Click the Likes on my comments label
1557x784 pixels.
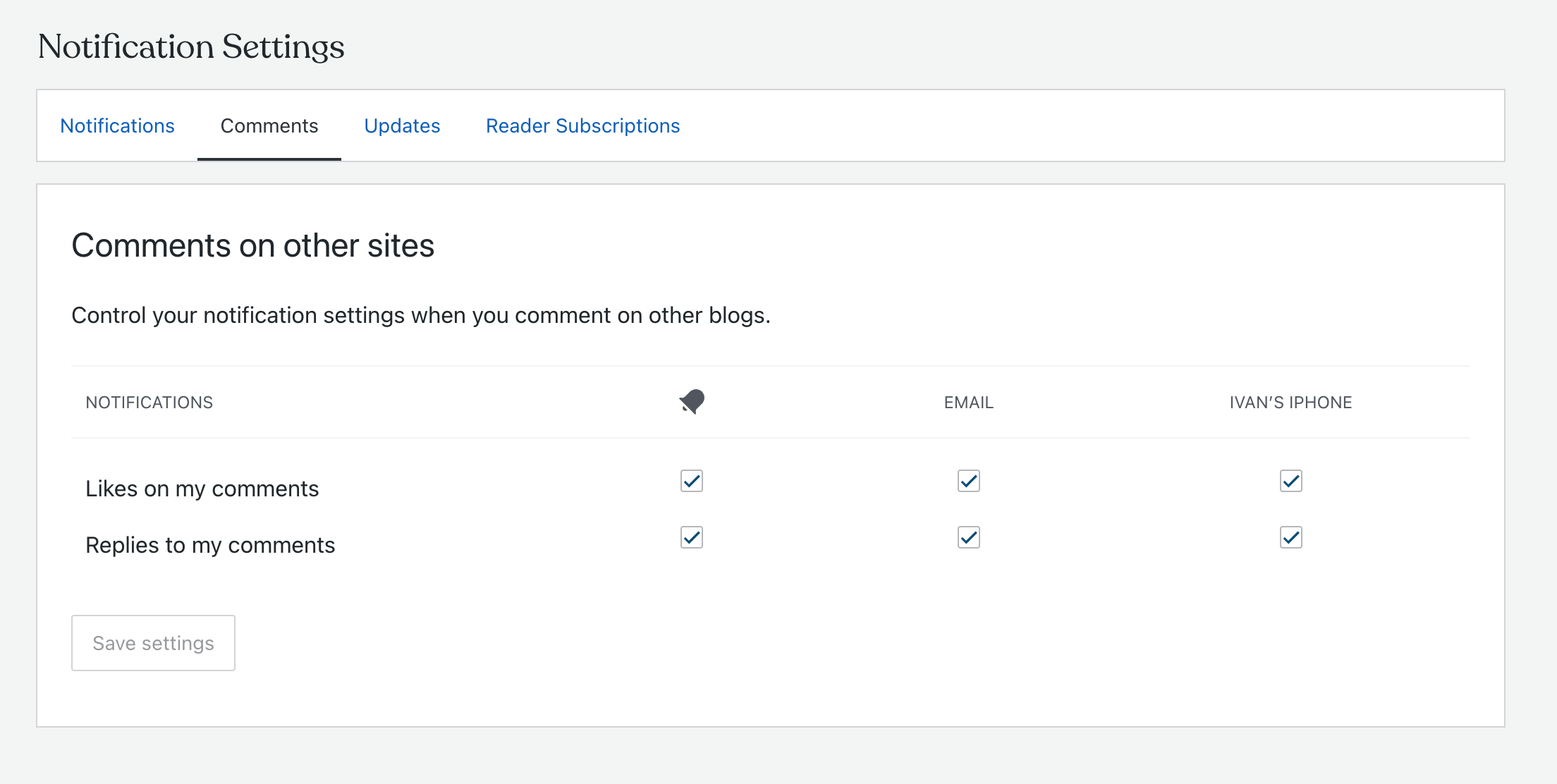coord(202,489)
